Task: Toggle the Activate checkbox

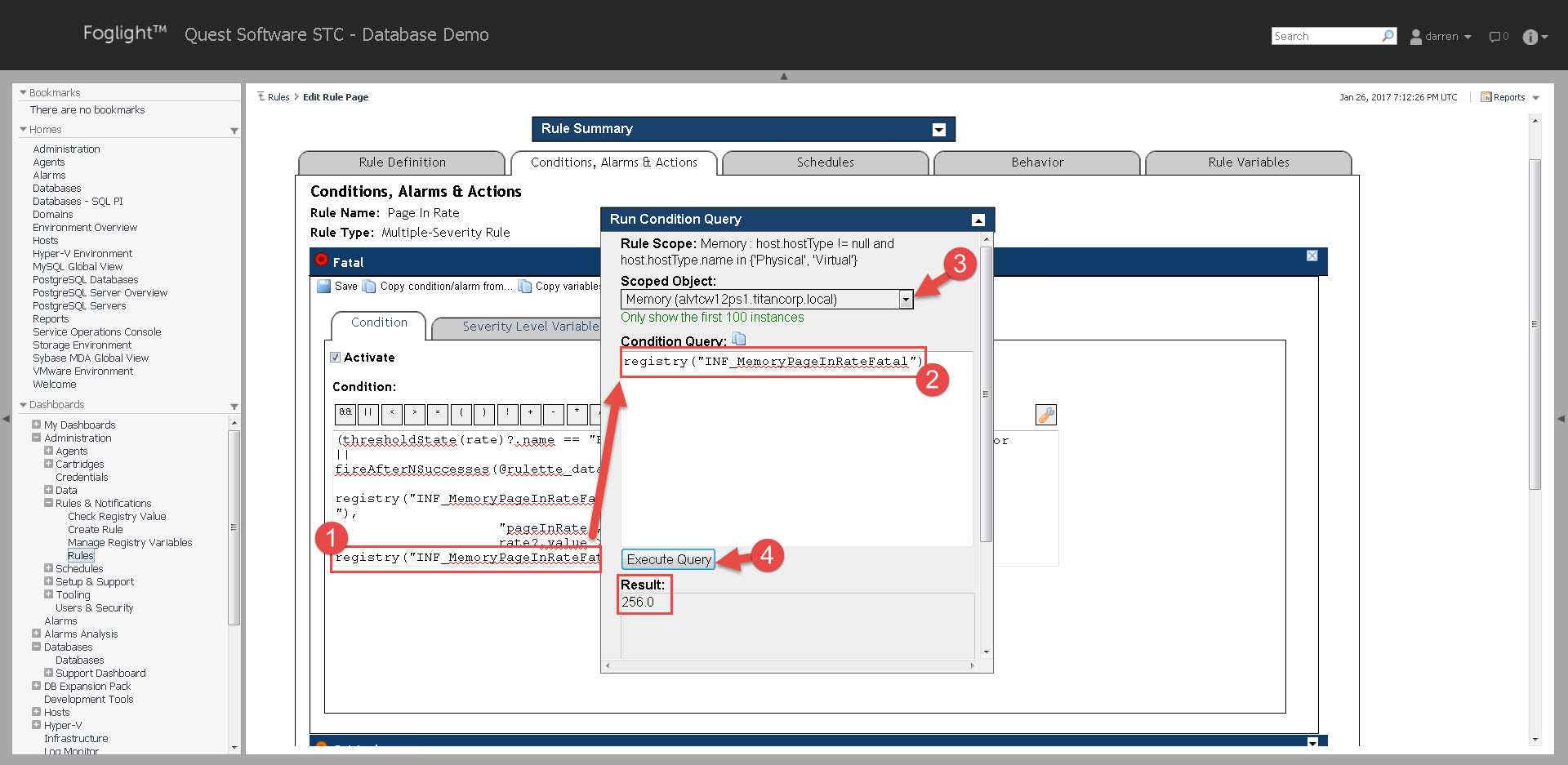Action: pyautogui.click(x=335, y=358)
